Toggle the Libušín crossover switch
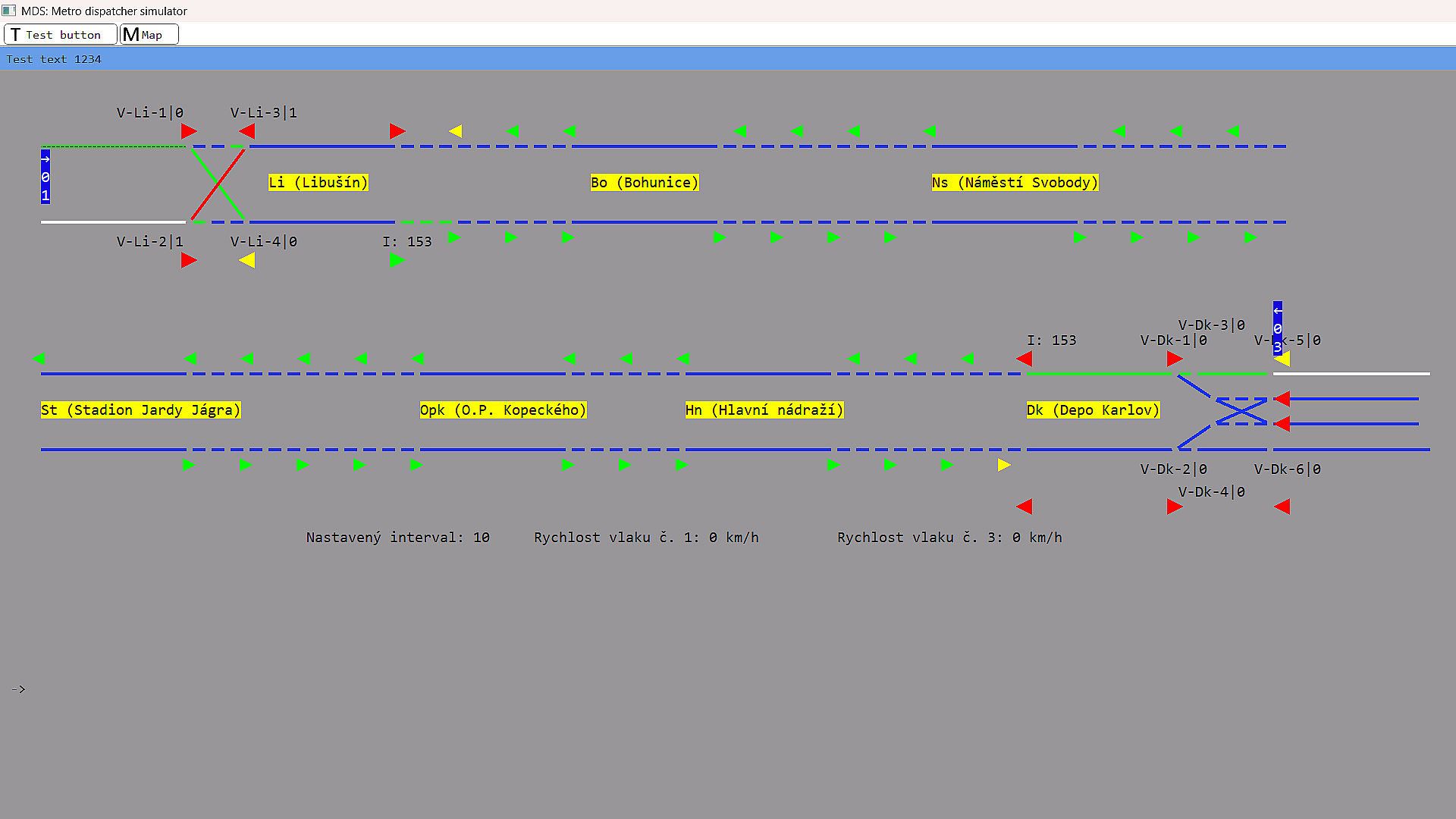Screen dimensions: 1456x819 point(218,184)
